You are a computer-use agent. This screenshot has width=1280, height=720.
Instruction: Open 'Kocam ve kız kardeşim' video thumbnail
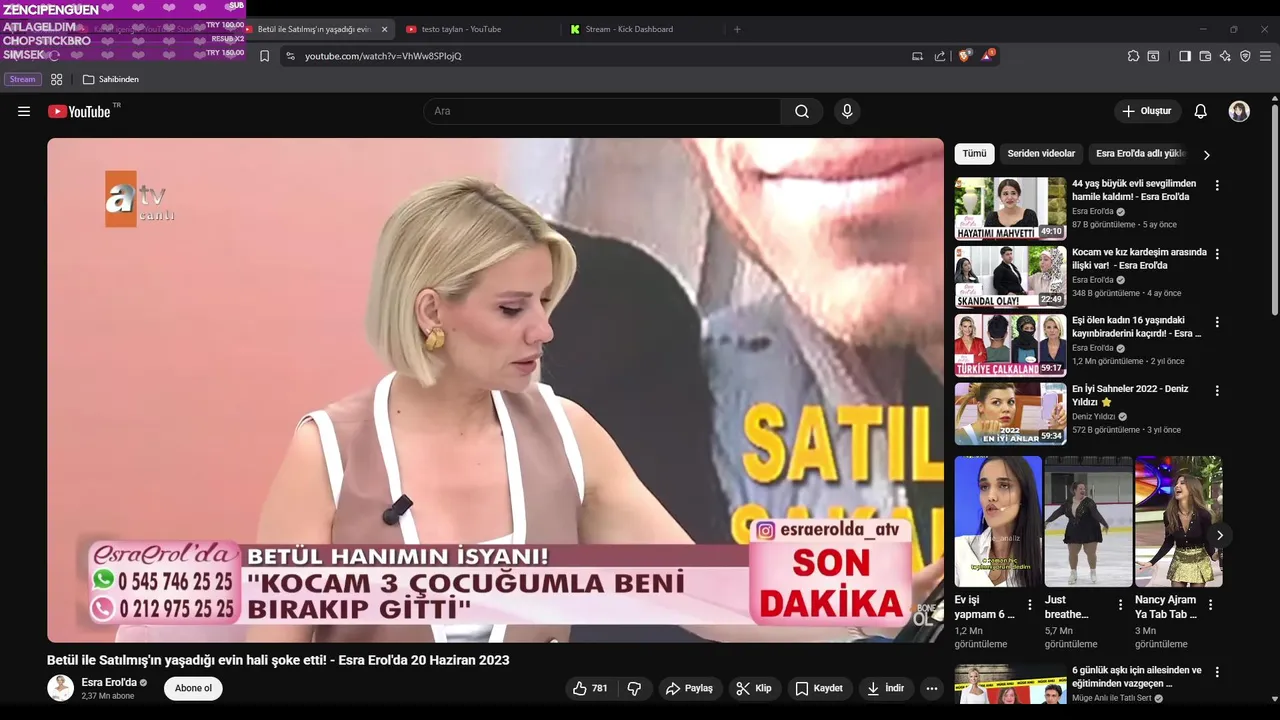[x=1010, y=277]
